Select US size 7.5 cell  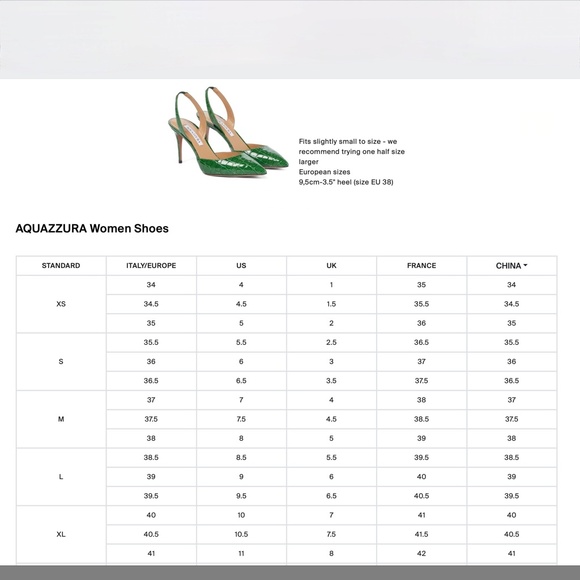coord(241,419)
